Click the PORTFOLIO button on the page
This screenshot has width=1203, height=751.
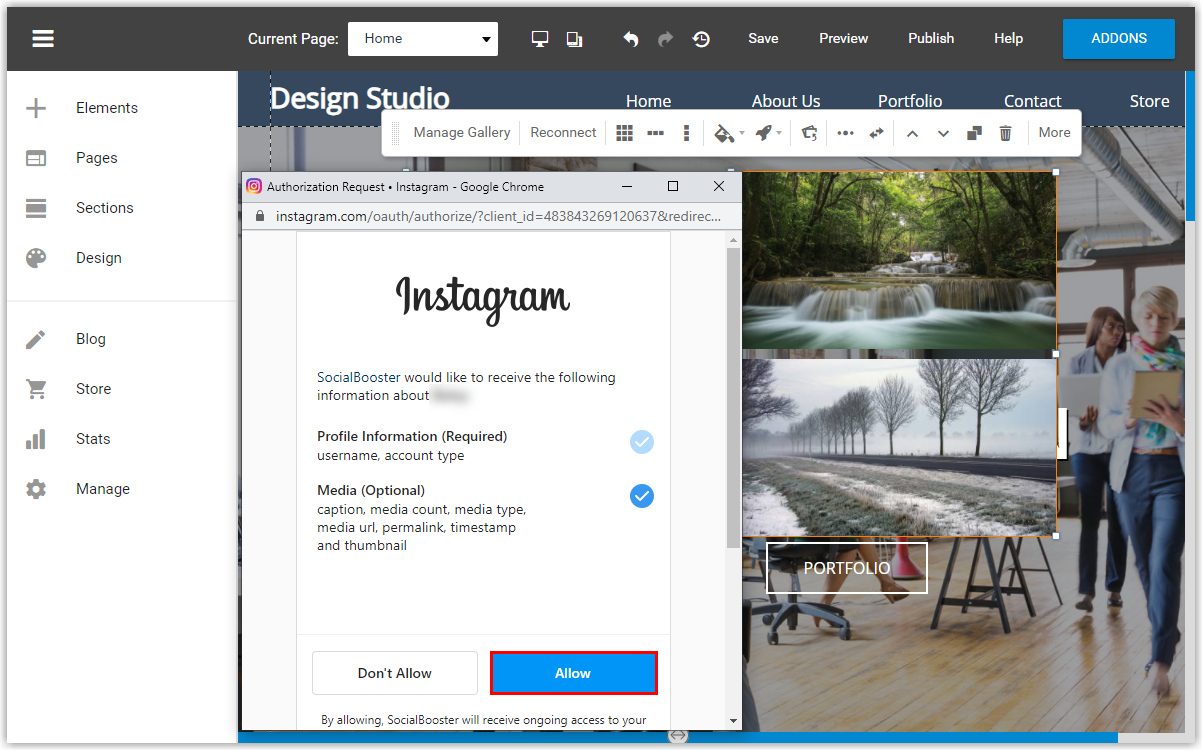[847, 568]
